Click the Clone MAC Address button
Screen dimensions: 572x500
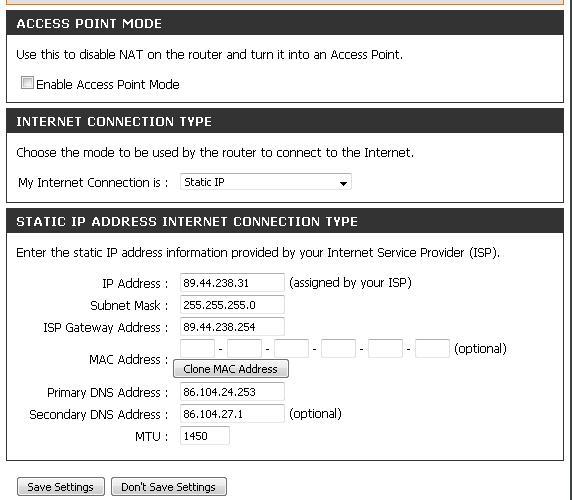pyautogui.click(x=231, y=369)
